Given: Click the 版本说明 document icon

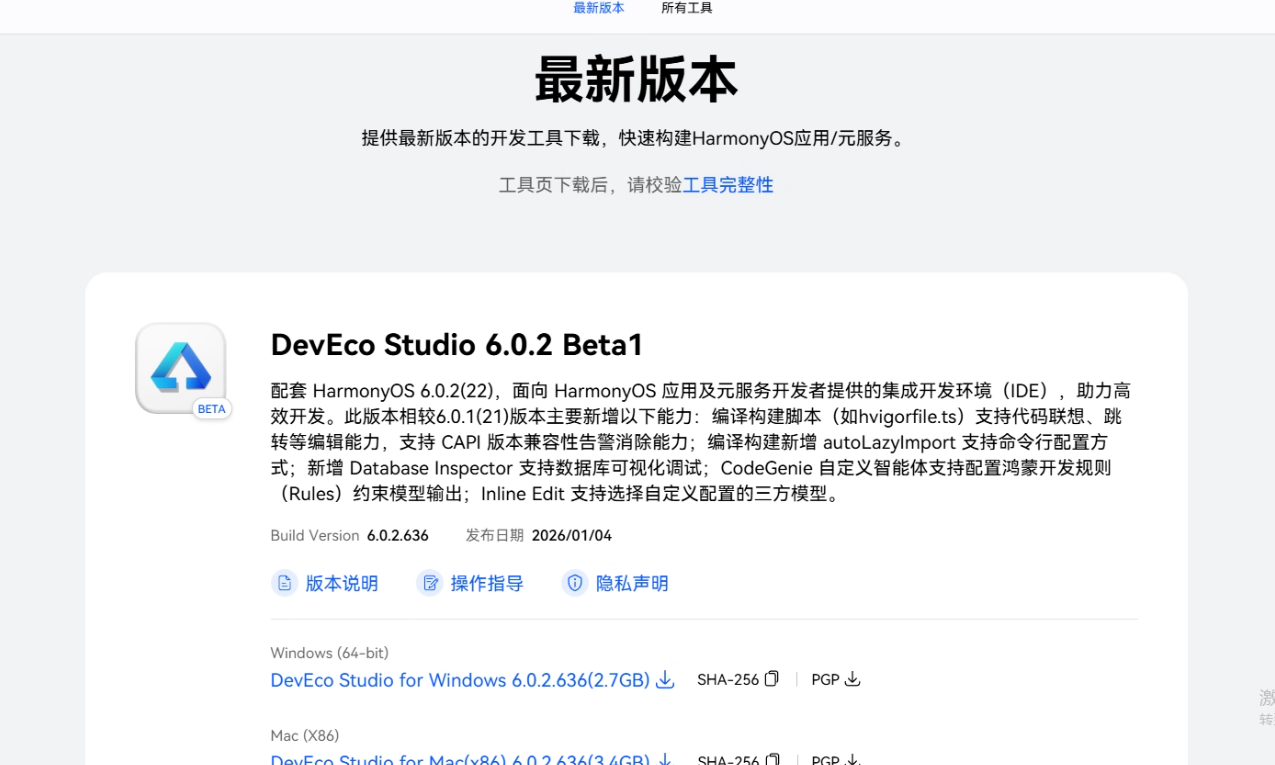Looking at the screenshot, I should [x=285, y=583].
